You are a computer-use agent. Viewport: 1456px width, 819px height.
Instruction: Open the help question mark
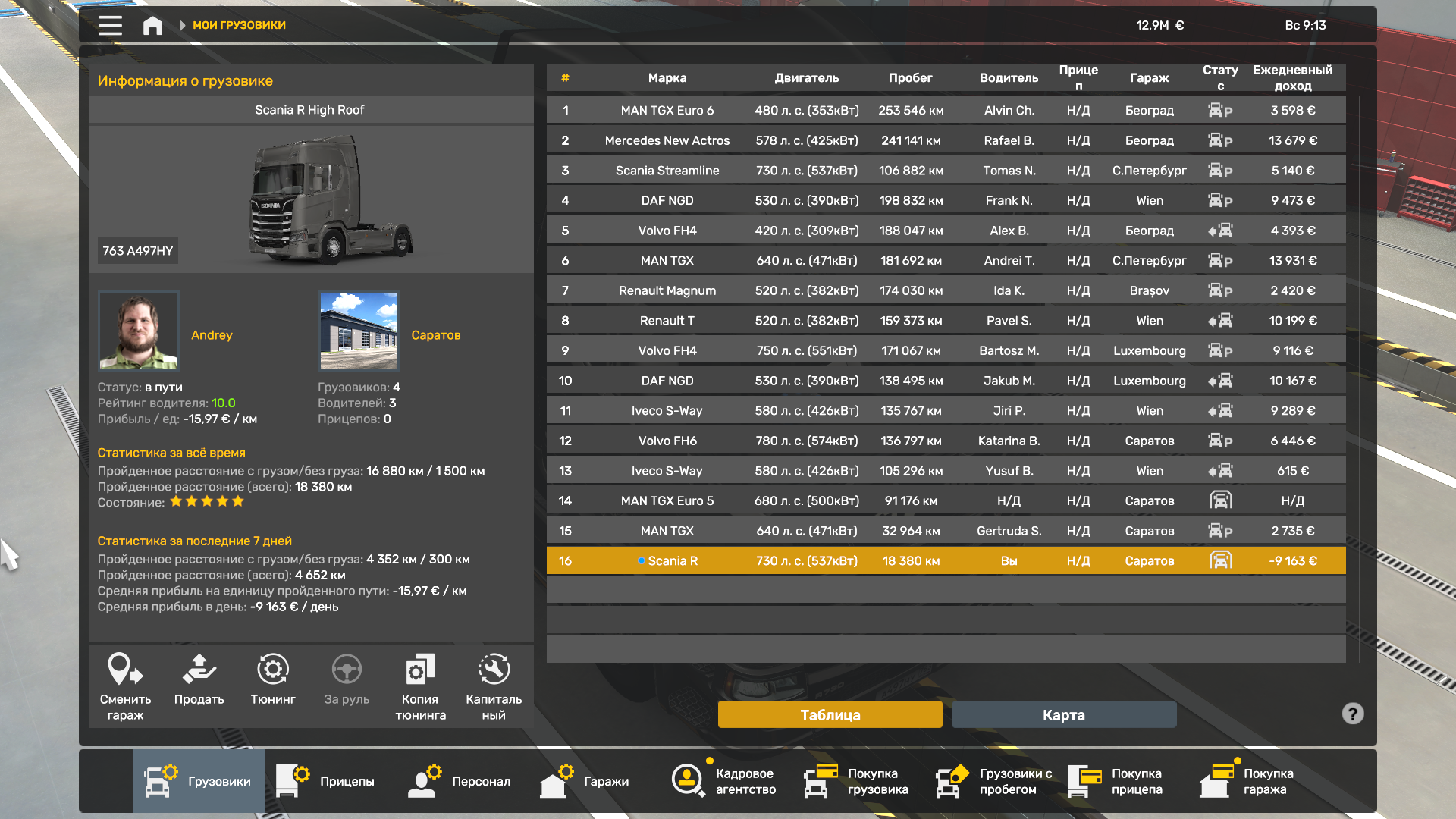1353,714
